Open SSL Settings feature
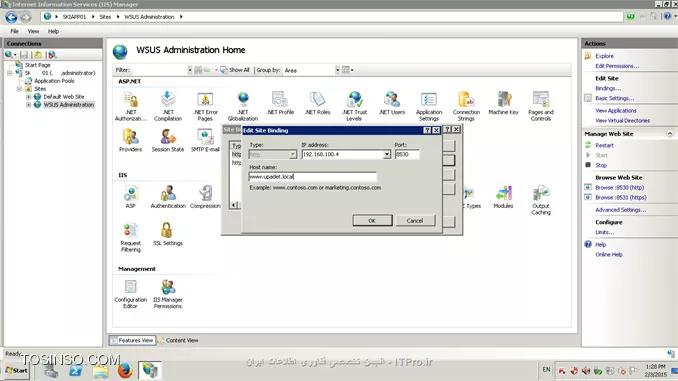The width and height of the screenshot is (678, 381). [x=168, y=234]
